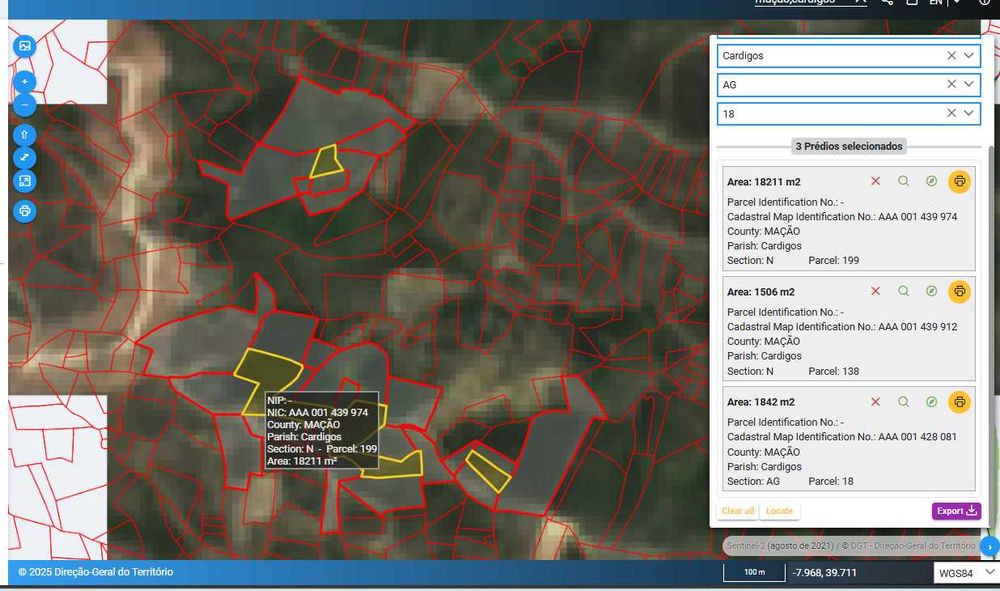Viewport: 1000px width, 591px height.
Task: Export the selected parcels
Action: pyautogui.click(x=956, y=511)
